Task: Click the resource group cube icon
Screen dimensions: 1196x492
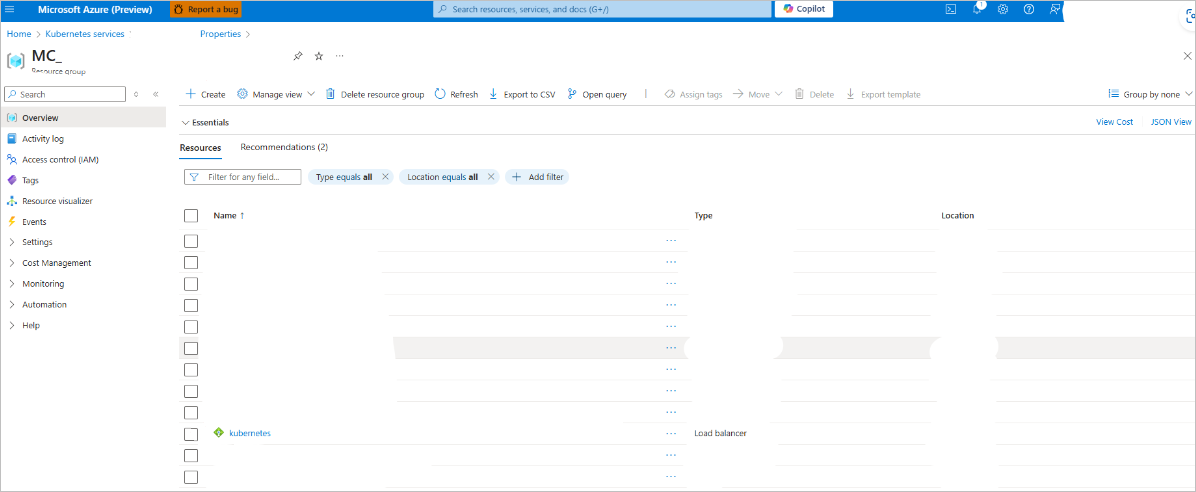Action: click(x=15, y=59)
